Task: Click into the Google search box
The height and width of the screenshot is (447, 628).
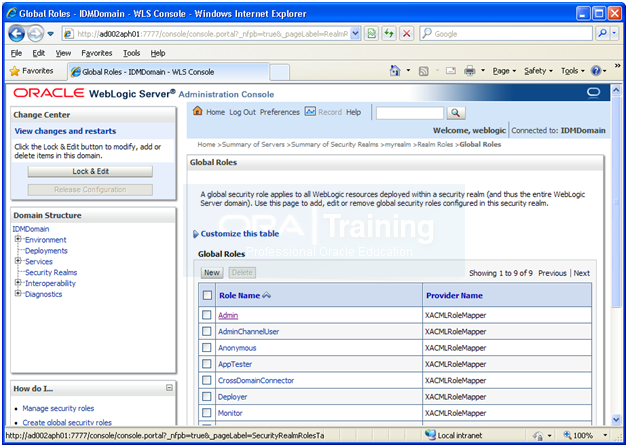Action: 506,34
